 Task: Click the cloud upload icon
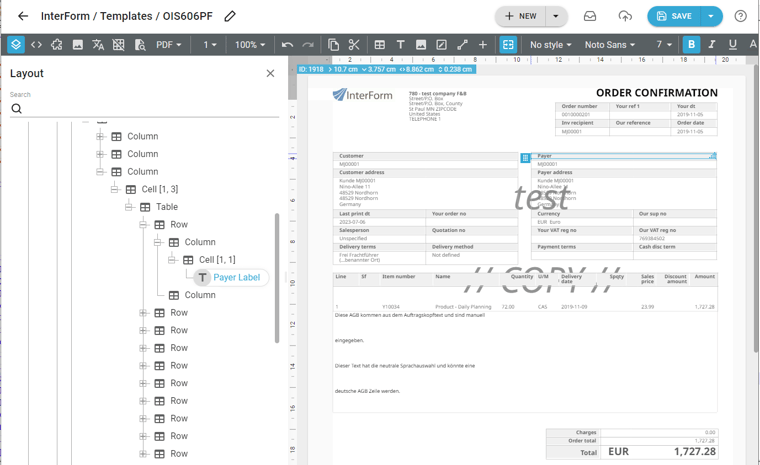(x=625, y=16)
